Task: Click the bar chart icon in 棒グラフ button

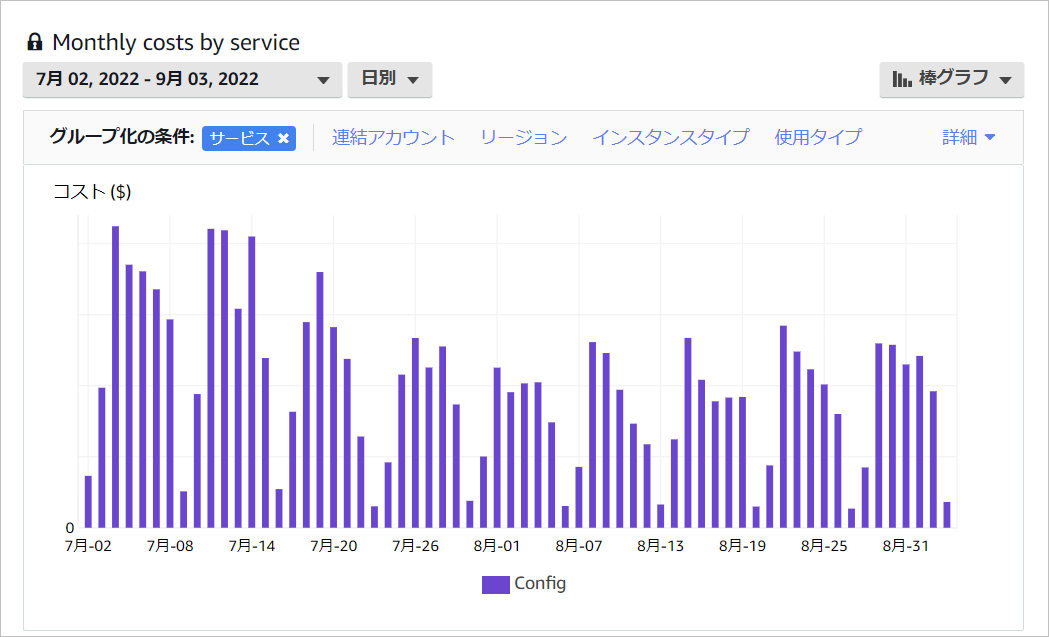Action: 902,79
